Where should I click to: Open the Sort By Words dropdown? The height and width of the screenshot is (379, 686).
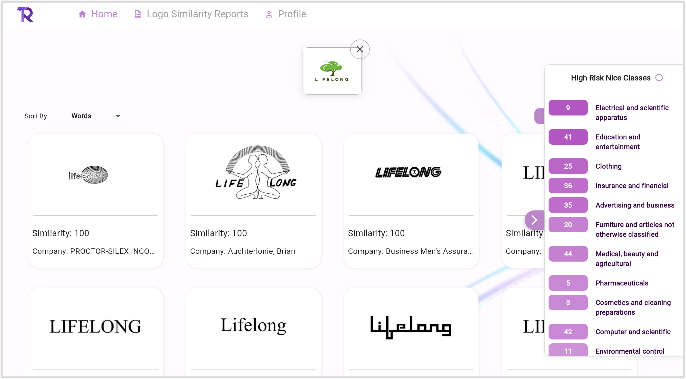pyautogui.click(x=95, y=116)
